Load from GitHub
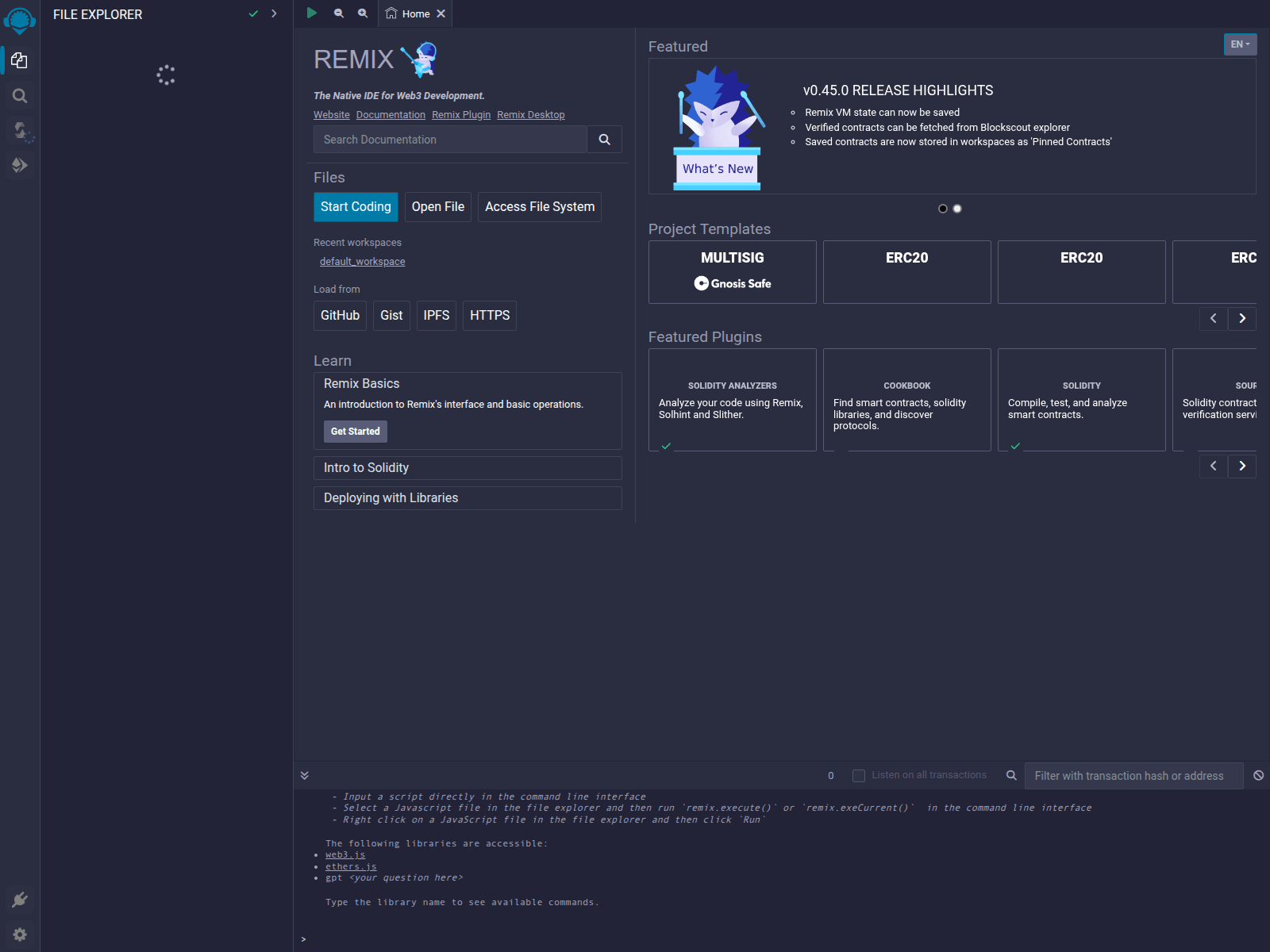The height and width of the screenshot is (952, 1270). [x=340, y=316]
